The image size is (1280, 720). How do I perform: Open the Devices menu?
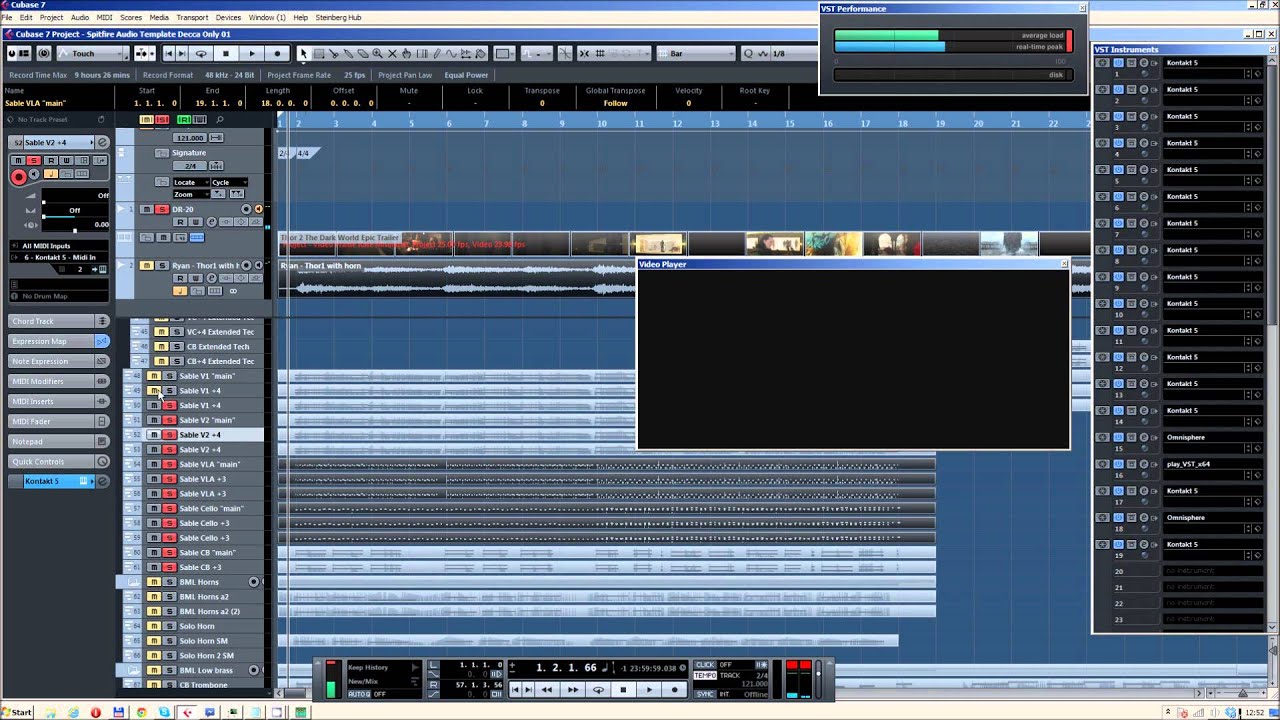[x=228, y=18]
